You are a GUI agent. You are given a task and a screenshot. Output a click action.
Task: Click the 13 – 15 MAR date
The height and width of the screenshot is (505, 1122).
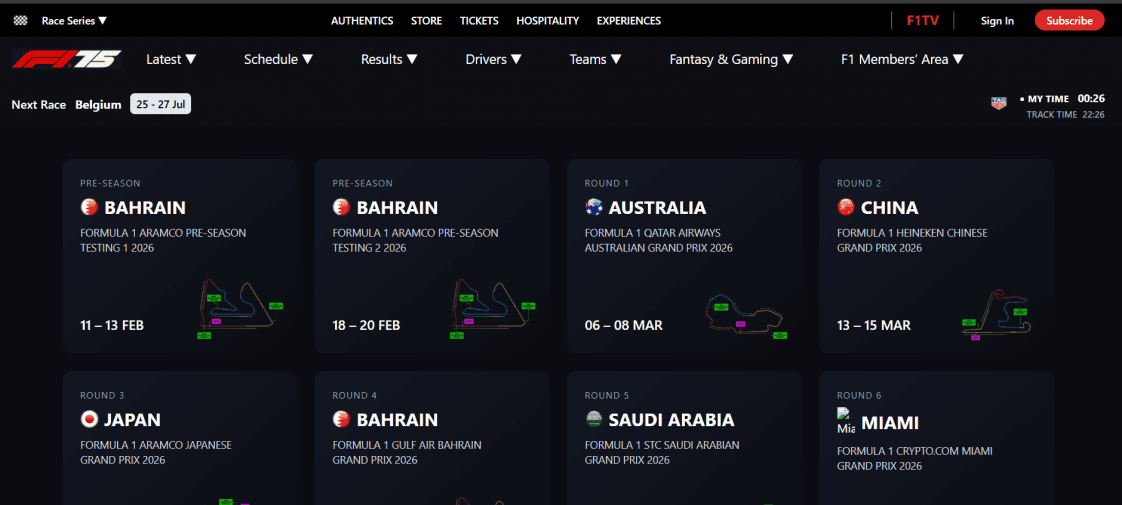click(x=874, y=325)
